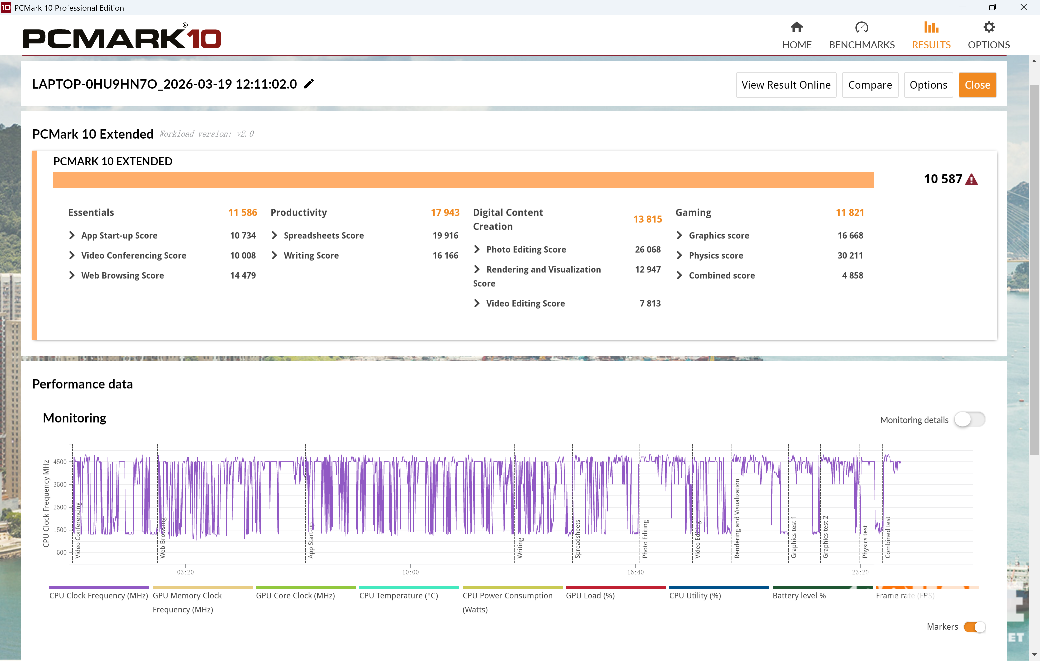This screenshot has width=1040, height=661.
Task: Click the Results bar chart icon
Action: tap(931, 27)
